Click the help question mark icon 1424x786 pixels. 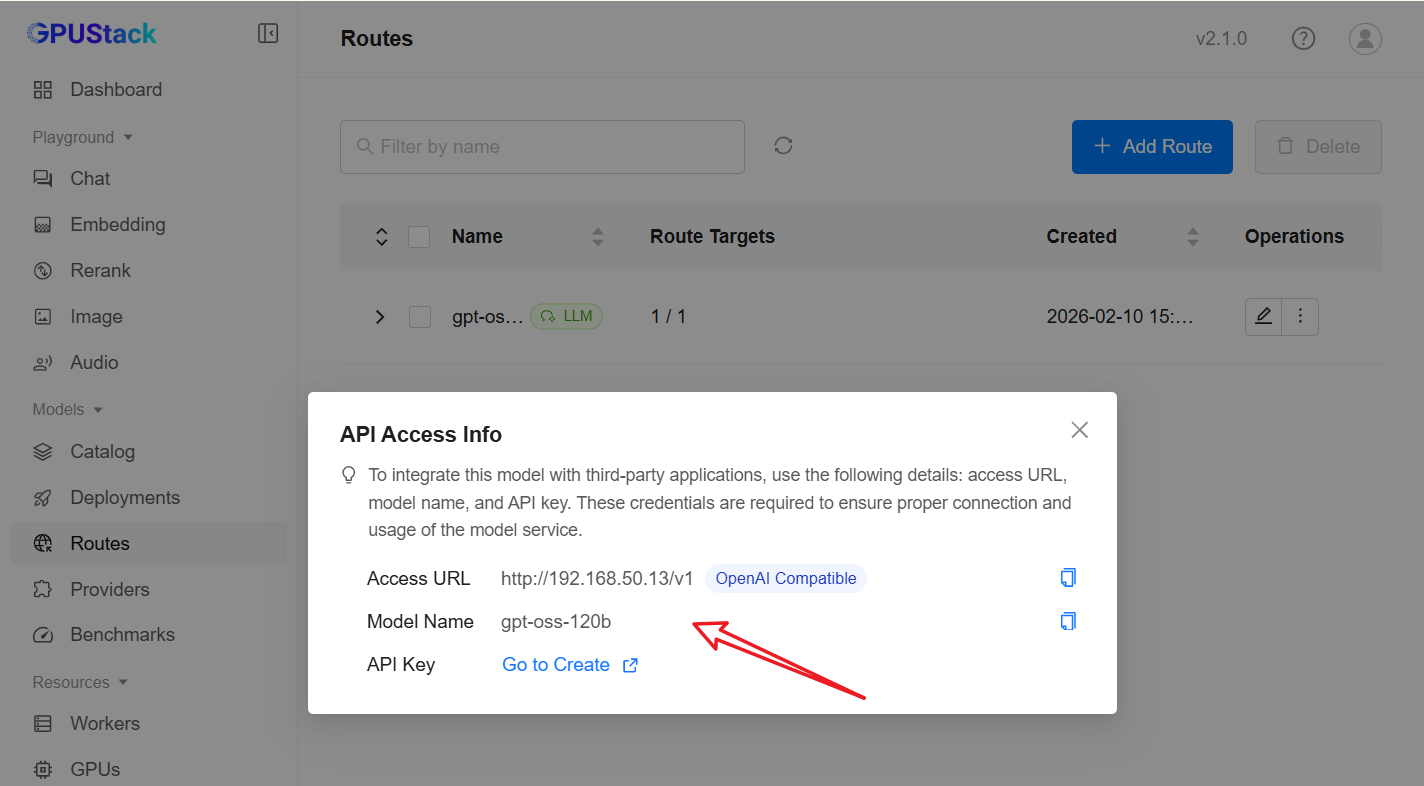tap(1303, 39)
